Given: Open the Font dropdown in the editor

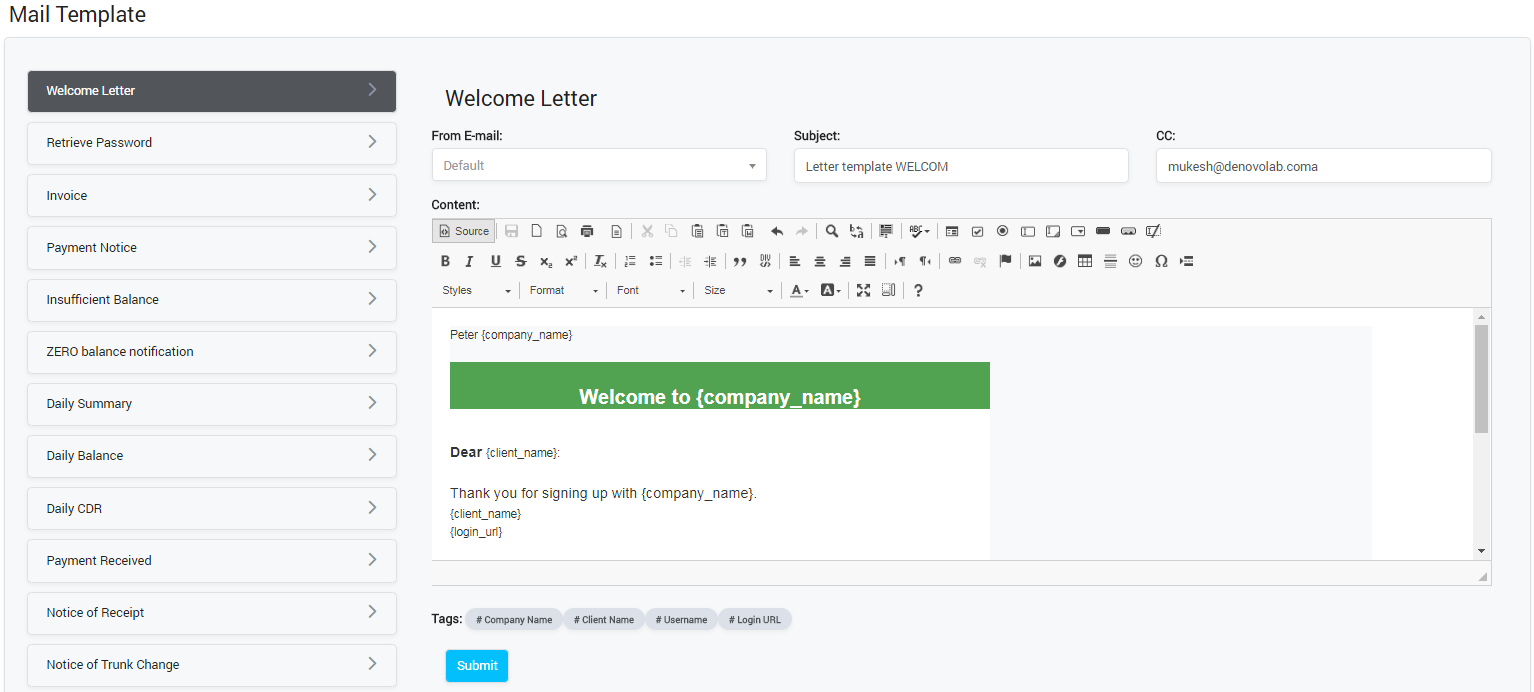Looking at the screenshot, I should coord(650,290).
